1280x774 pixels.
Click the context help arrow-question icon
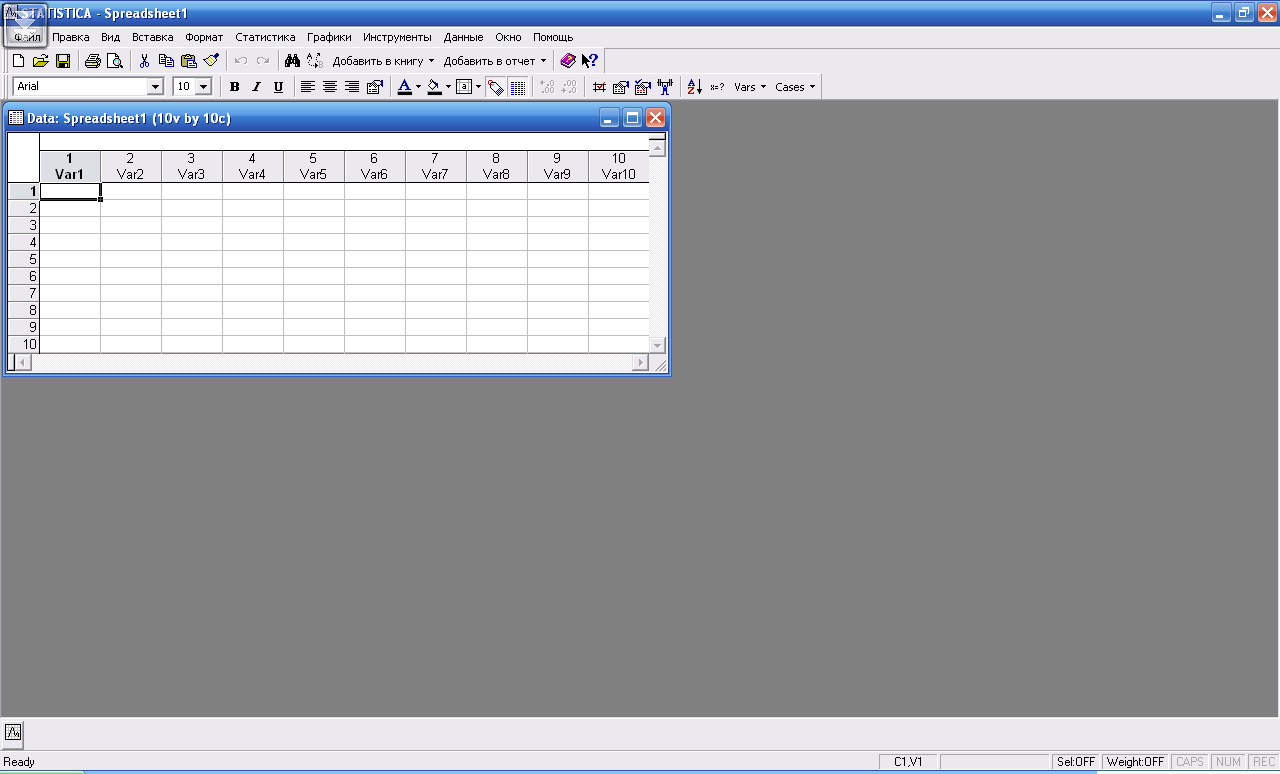click(590, 61)
